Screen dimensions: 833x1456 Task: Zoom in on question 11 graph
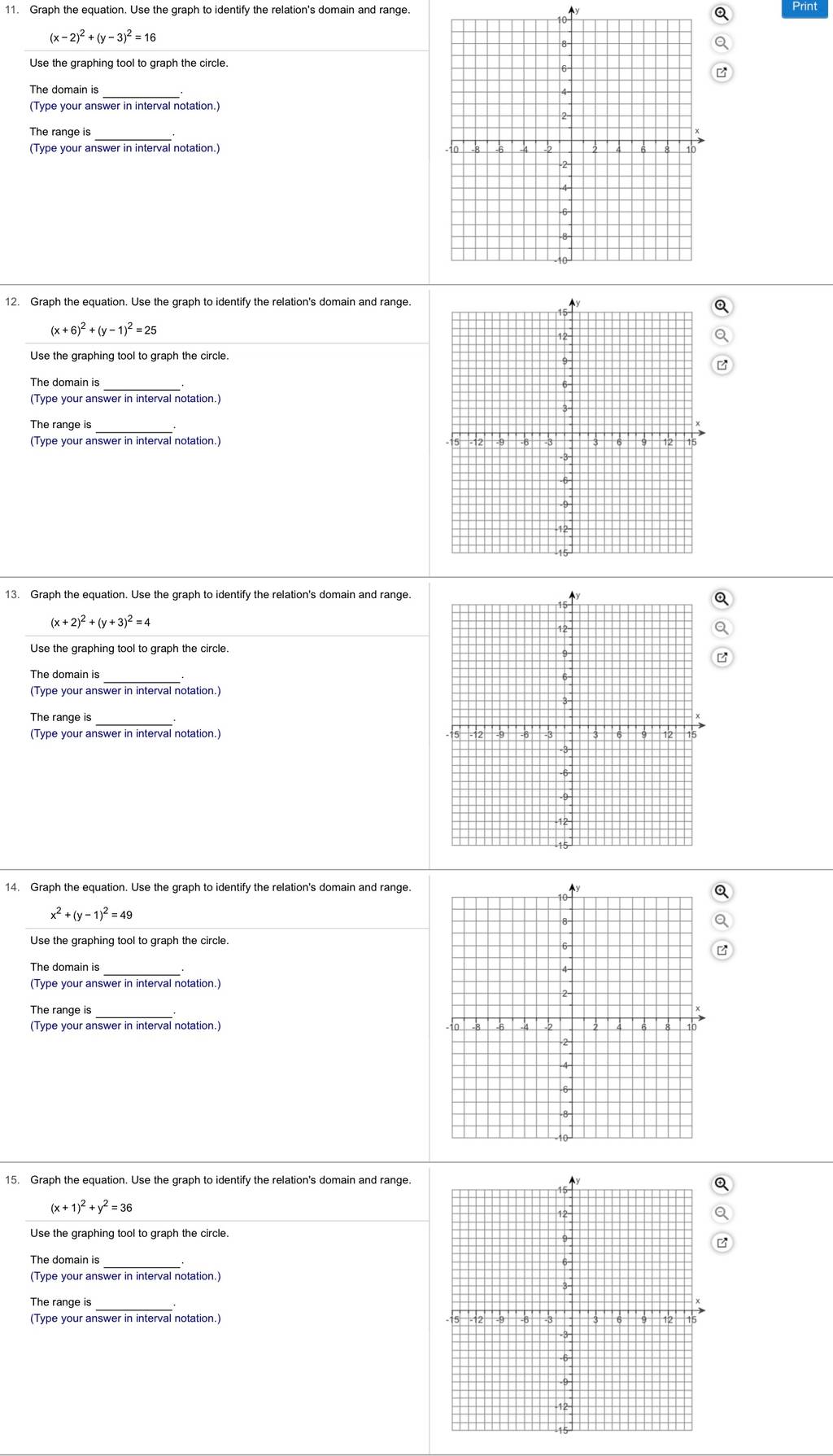coord(721,14)
